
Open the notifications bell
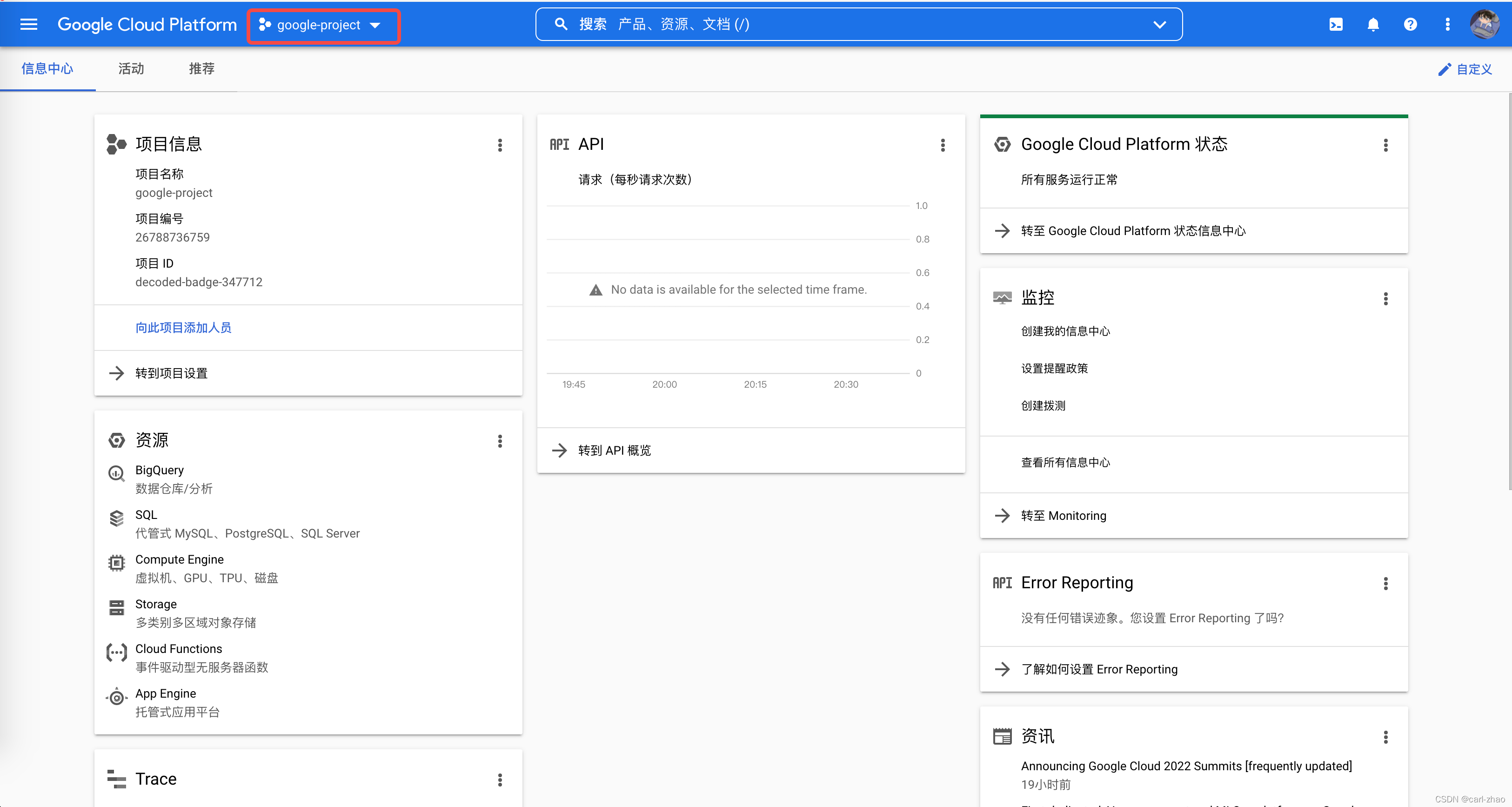click(x=1373, y=24)
